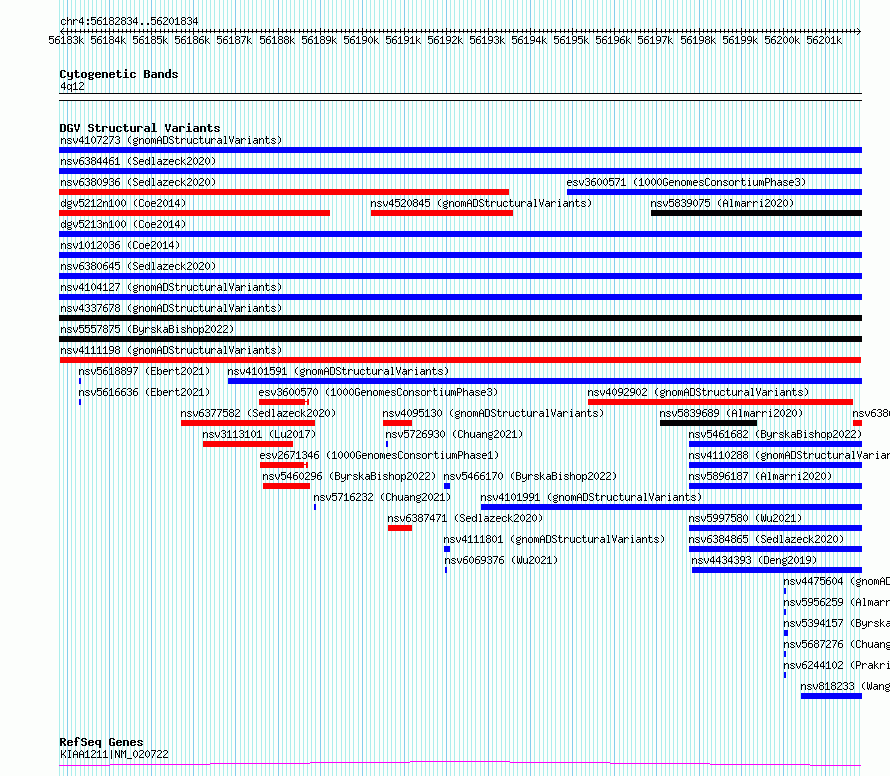
Task: Click the blue bar under nsv4101991
Action: point(671,507)
